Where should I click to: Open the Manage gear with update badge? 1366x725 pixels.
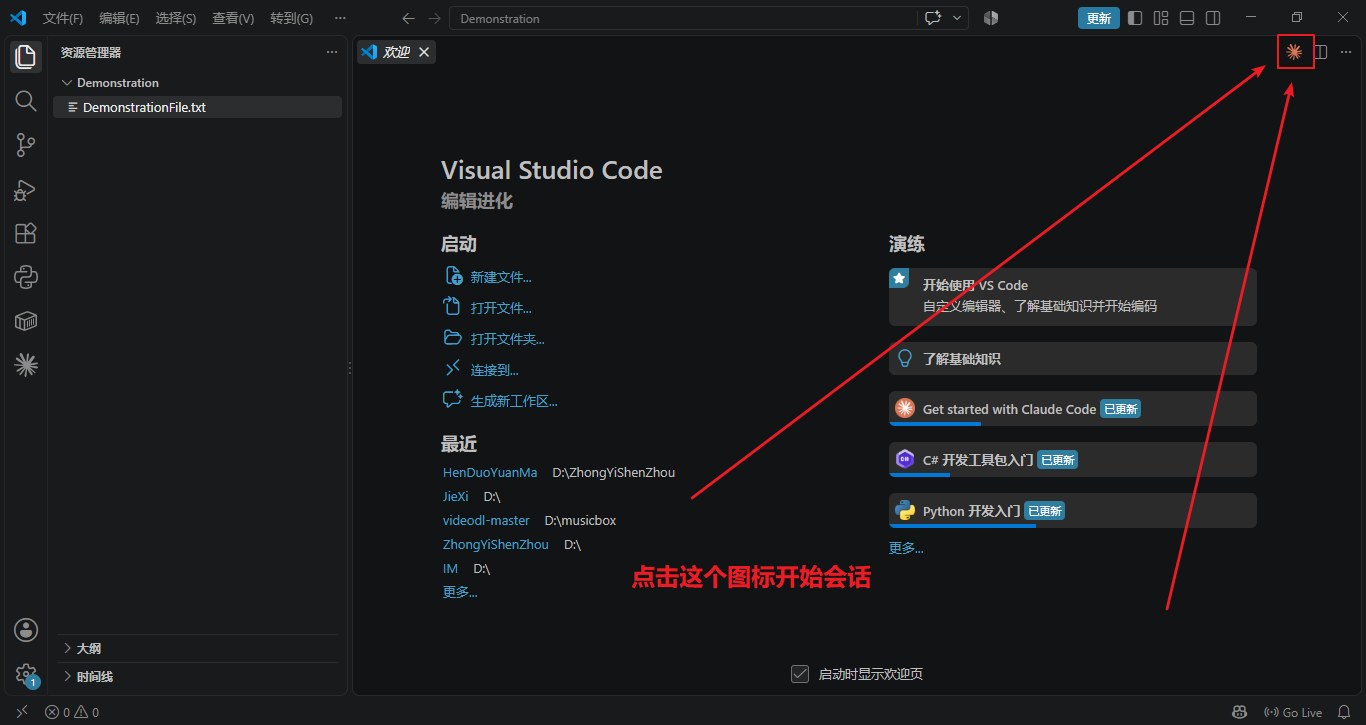26,675
